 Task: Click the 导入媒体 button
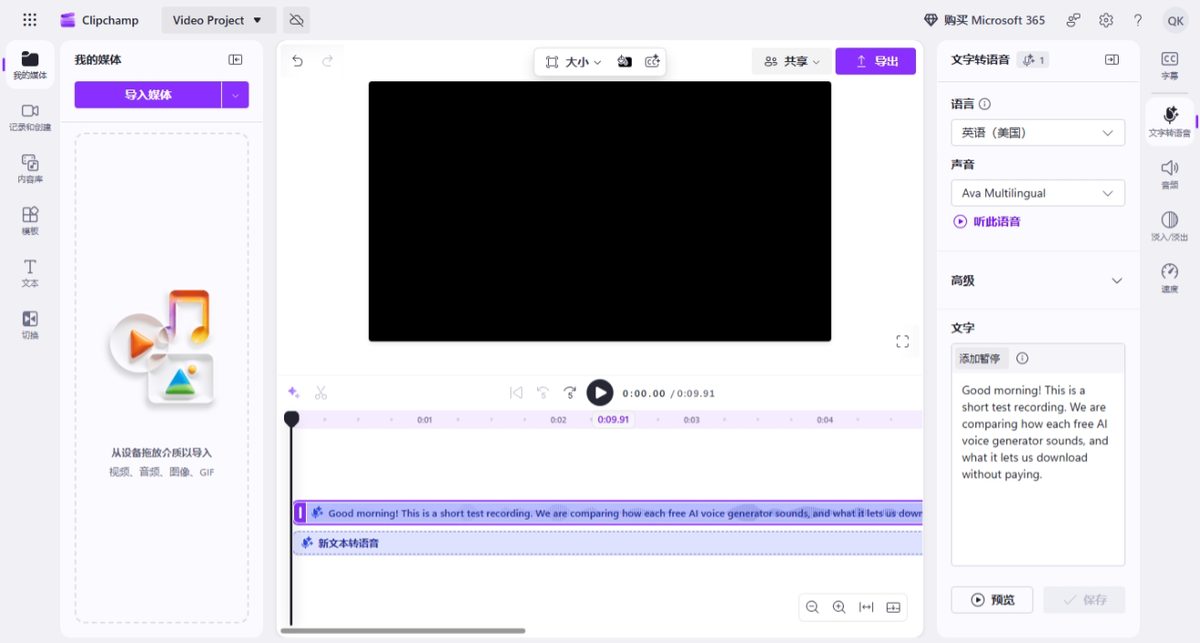click(148, 95)
